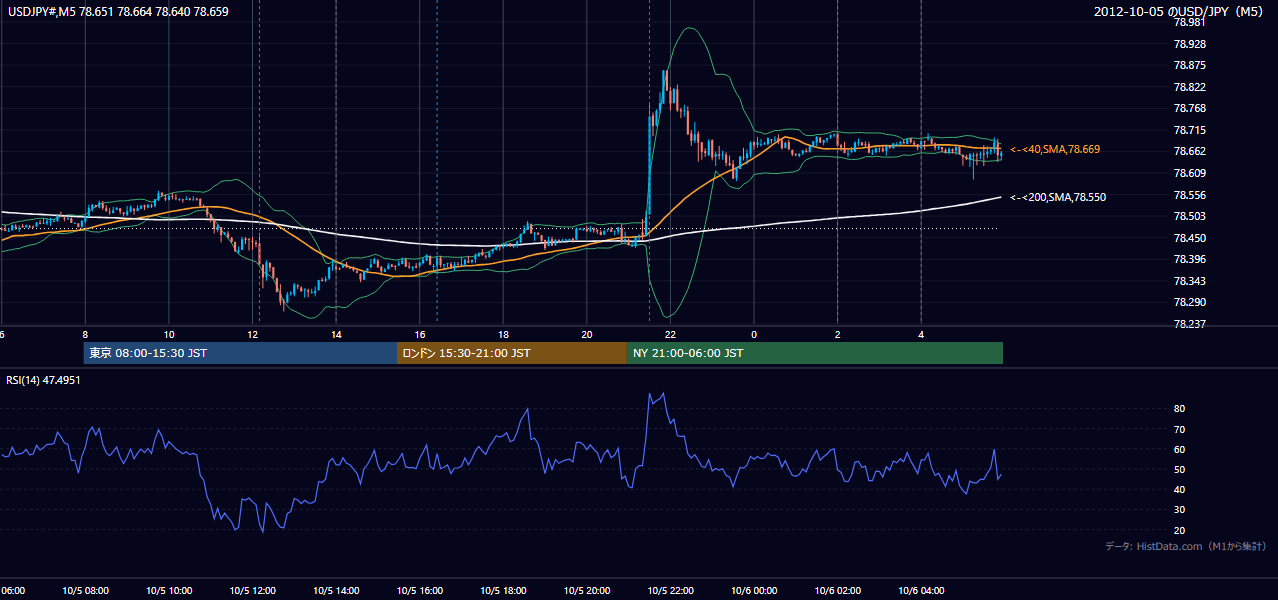Click the 10/5 22:00 time axis label
1278x600 pixels.
click(x=670, y=590)
